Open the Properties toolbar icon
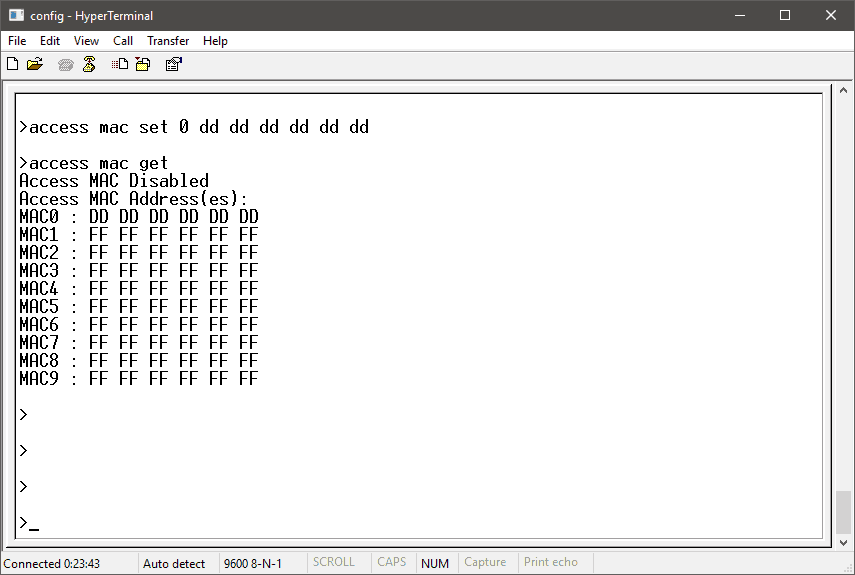The width and height of the screenshot is (855, 575). click(x=173, y=64)
